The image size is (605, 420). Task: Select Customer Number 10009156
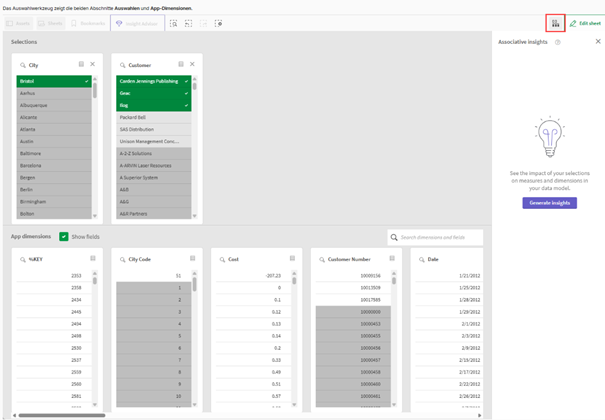353,276
